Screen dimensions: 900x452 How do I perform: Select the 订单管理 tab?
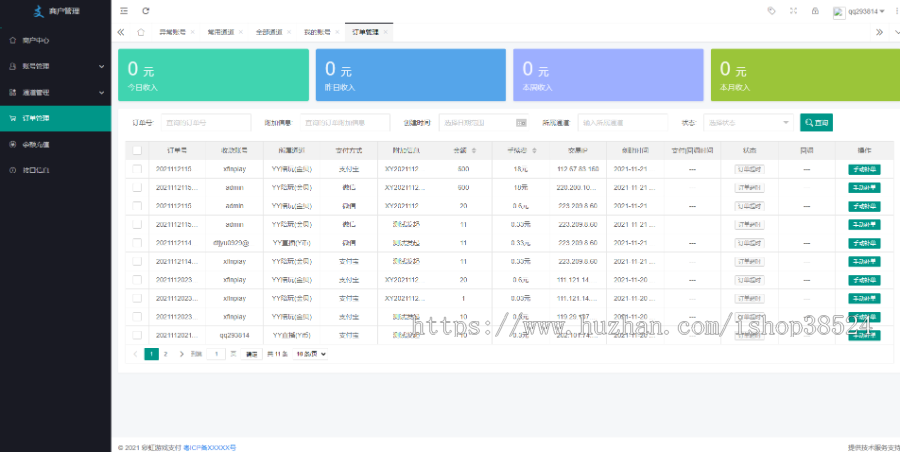click(x=366, y=32)
